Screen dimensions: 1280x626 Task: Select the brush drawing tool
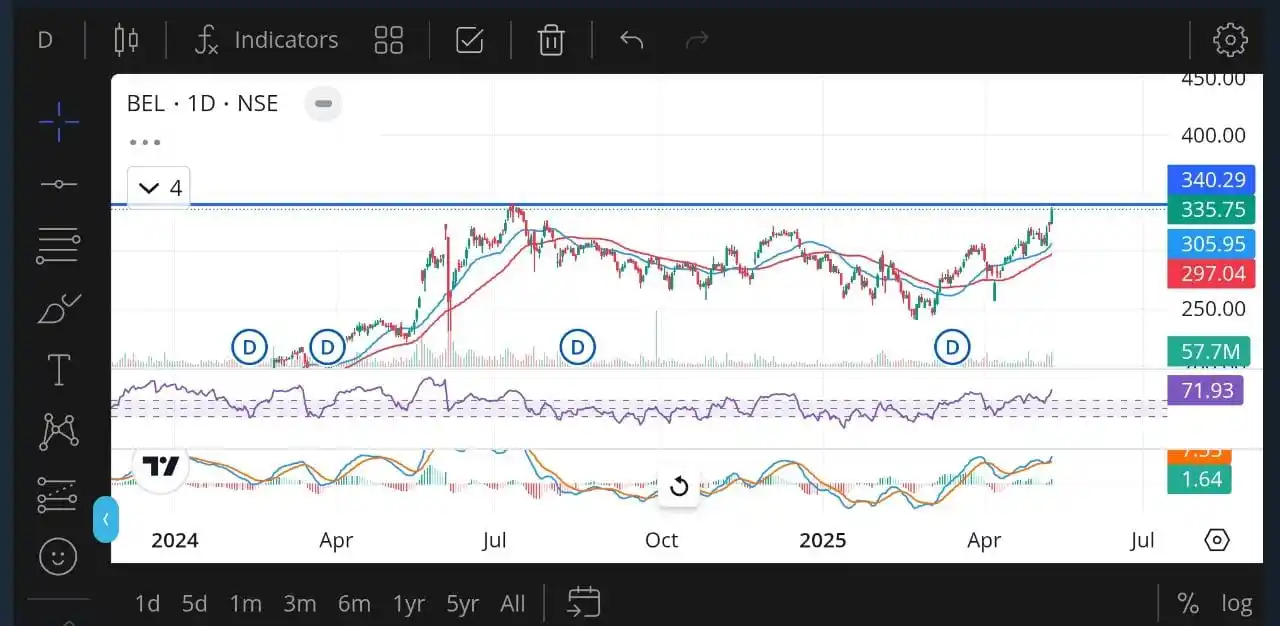[59, 309]
